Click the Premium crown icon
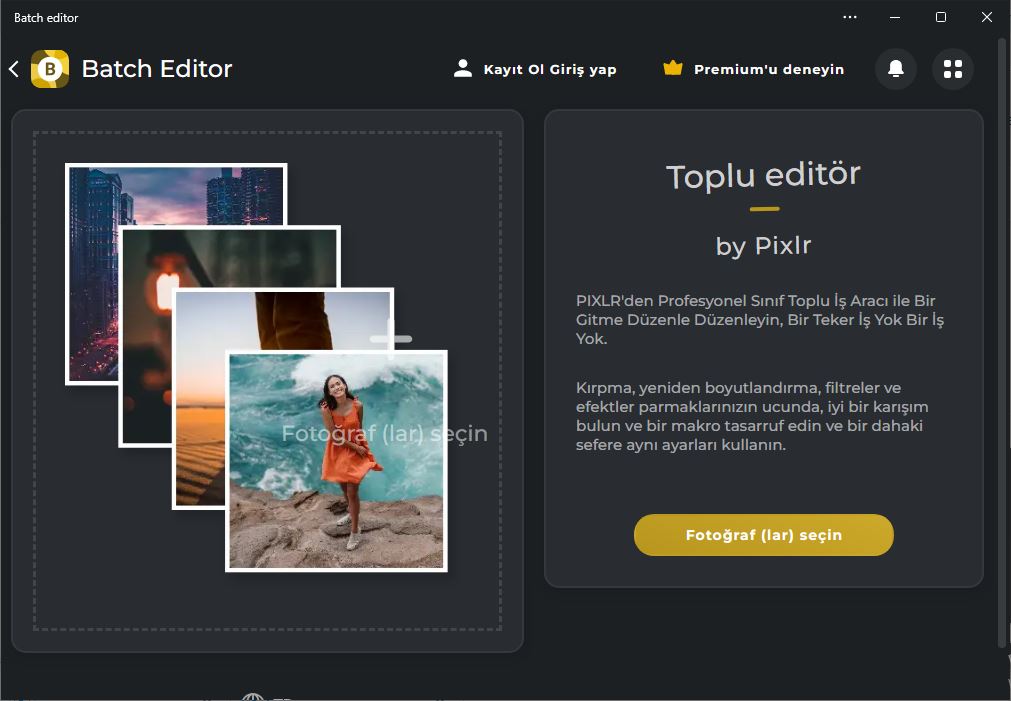 click(x=672, y=68)
